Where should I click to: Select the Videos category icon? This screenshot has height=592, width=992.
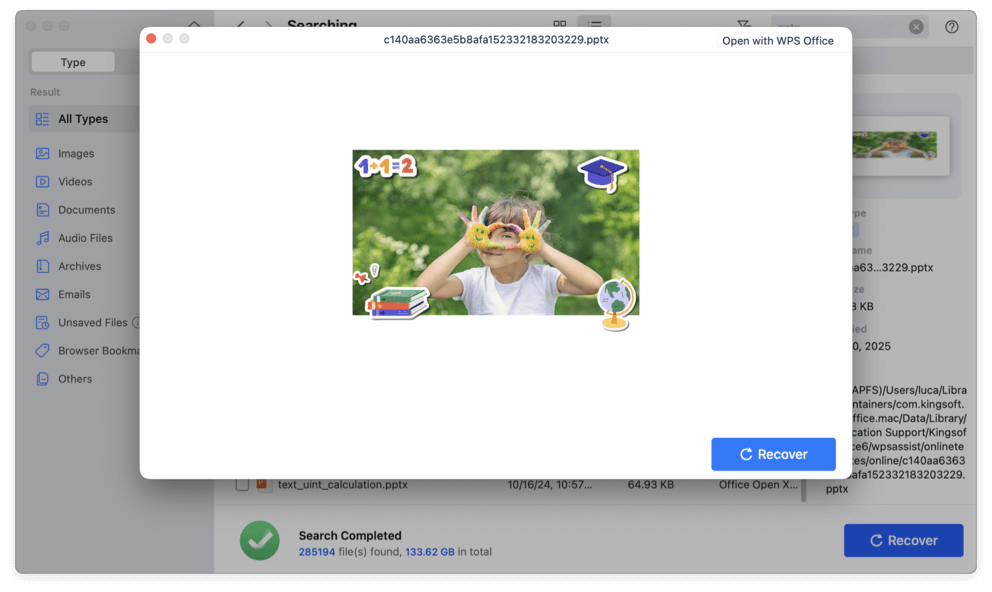click(x=42, y=182)
